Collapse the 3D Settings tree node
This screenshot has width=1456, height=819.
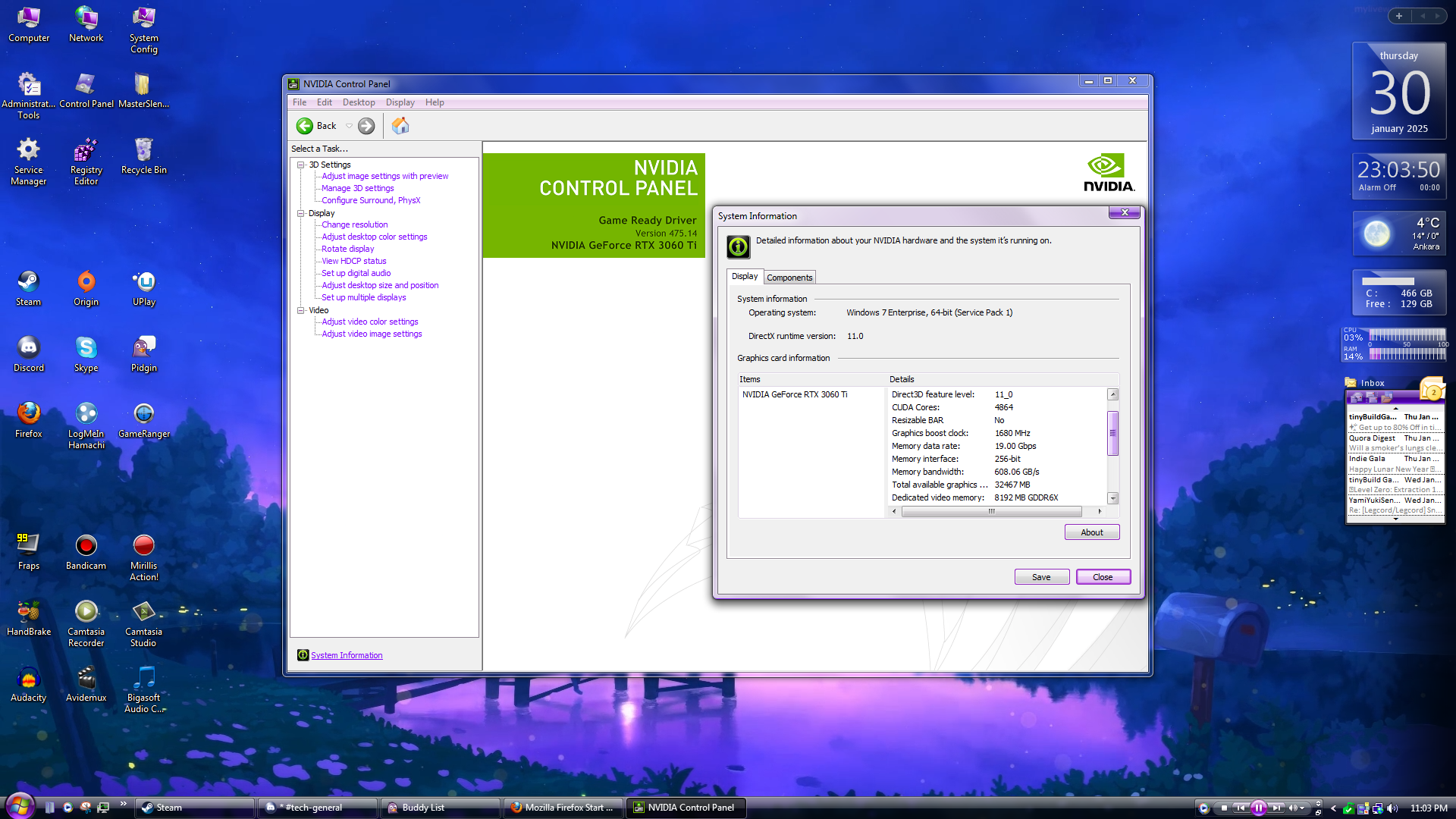point(301,165)
